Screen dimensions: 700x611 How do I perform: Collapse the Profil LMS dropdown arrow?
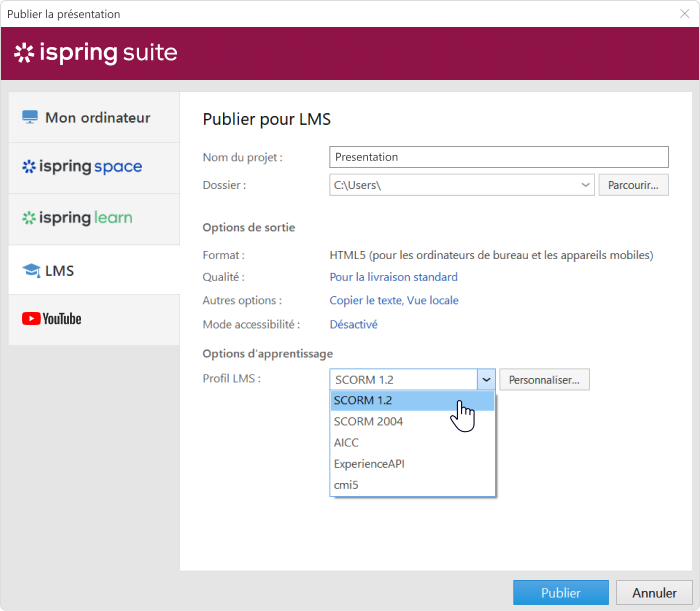[x=486, y=380]
